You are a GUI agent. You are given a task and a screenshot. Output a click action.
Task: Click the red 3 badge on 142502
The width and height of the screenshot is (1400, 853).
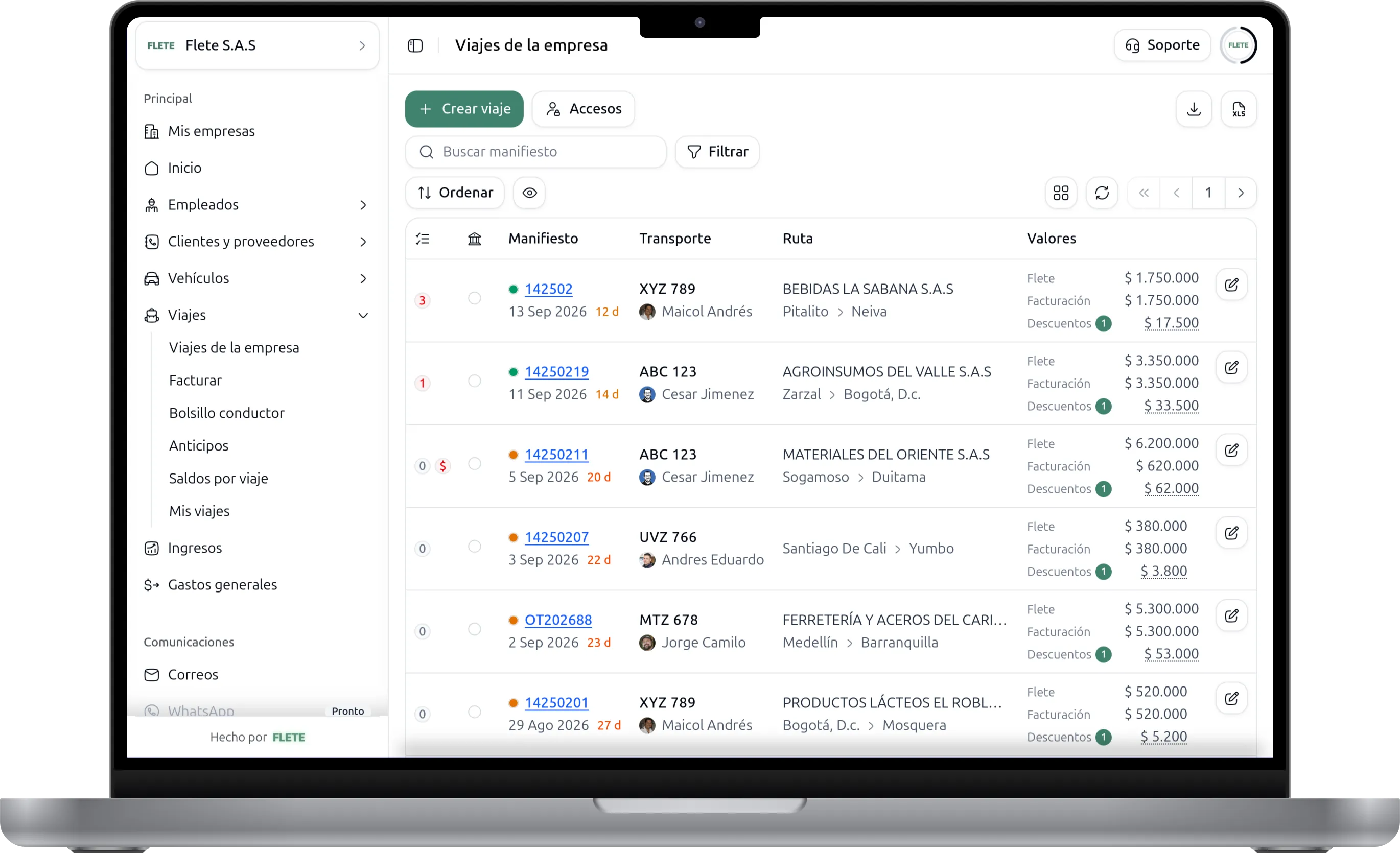422,300
